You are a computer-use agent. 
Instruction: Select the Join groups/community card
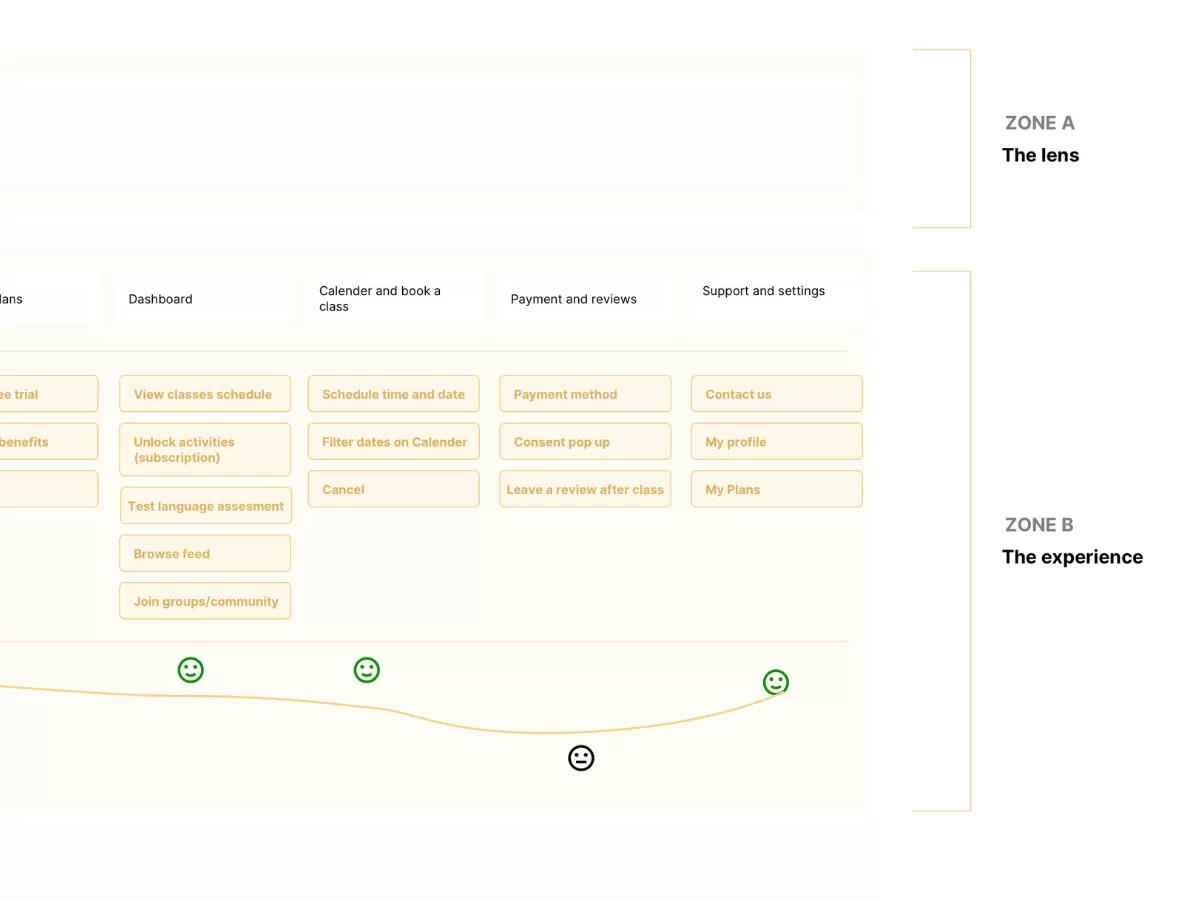pos(205,601)
